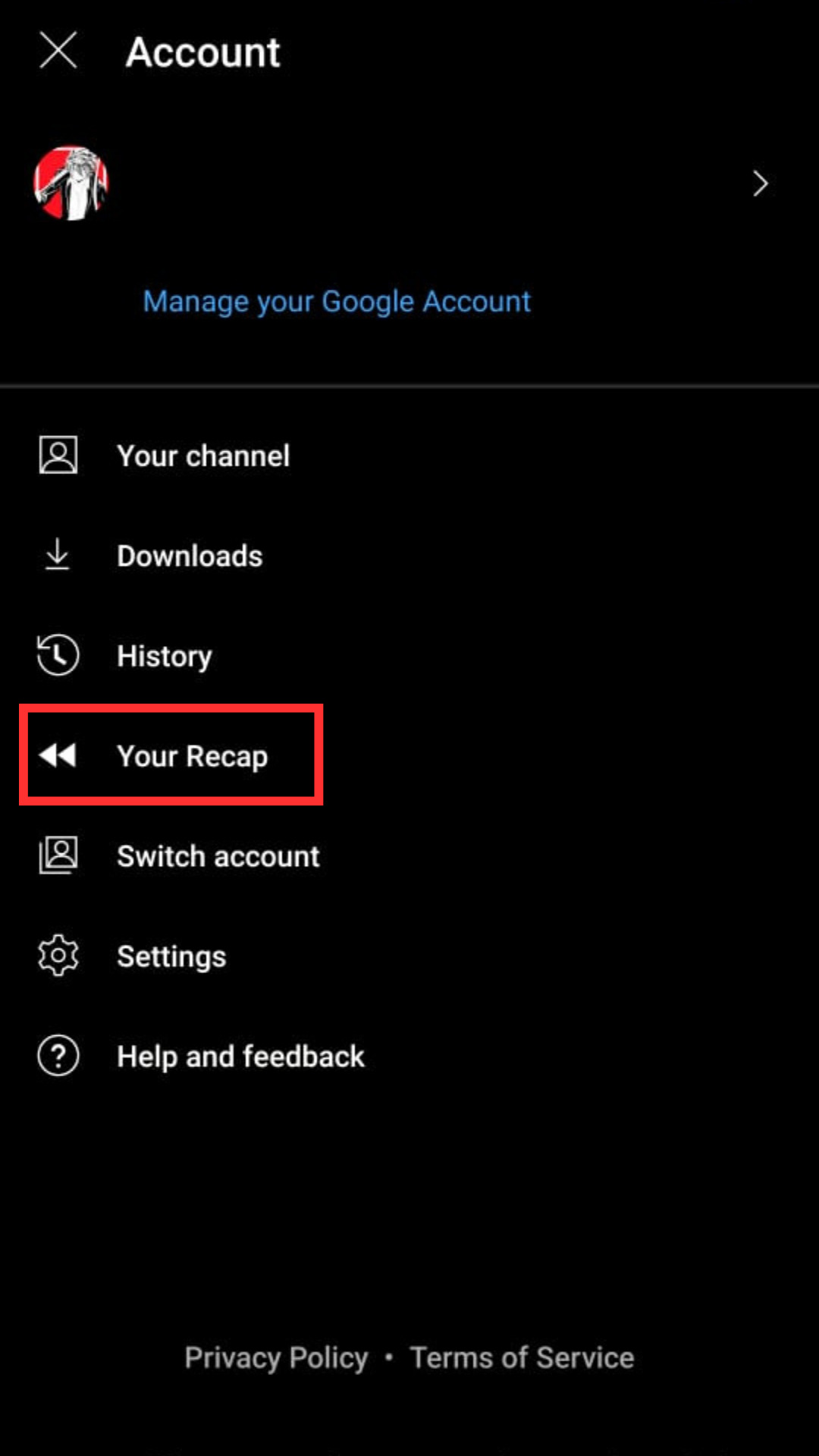This screenshot has width=819, height=1456.
Task: Open the Terms of Service link
Action: [522, 1358]
